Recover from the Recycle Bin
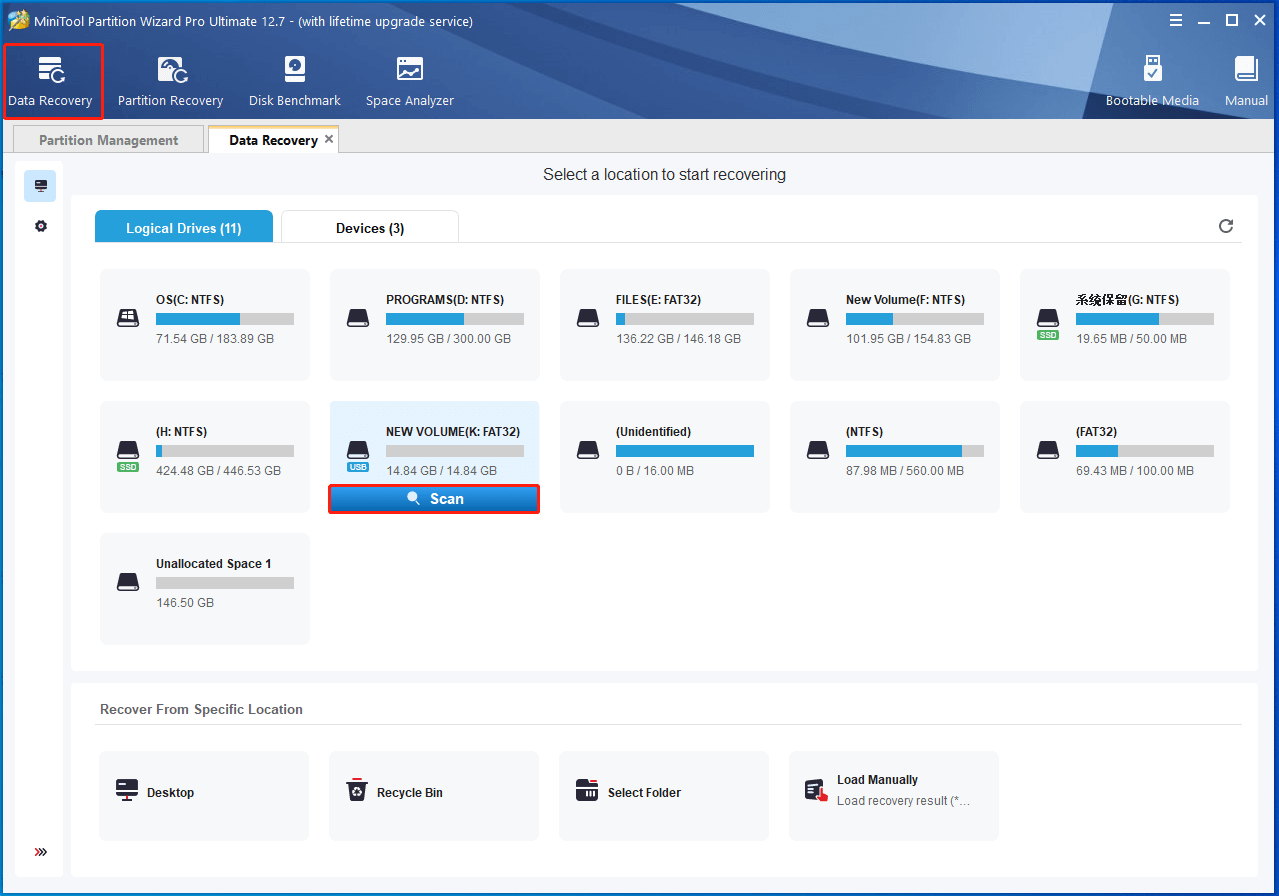 [433, 793]
